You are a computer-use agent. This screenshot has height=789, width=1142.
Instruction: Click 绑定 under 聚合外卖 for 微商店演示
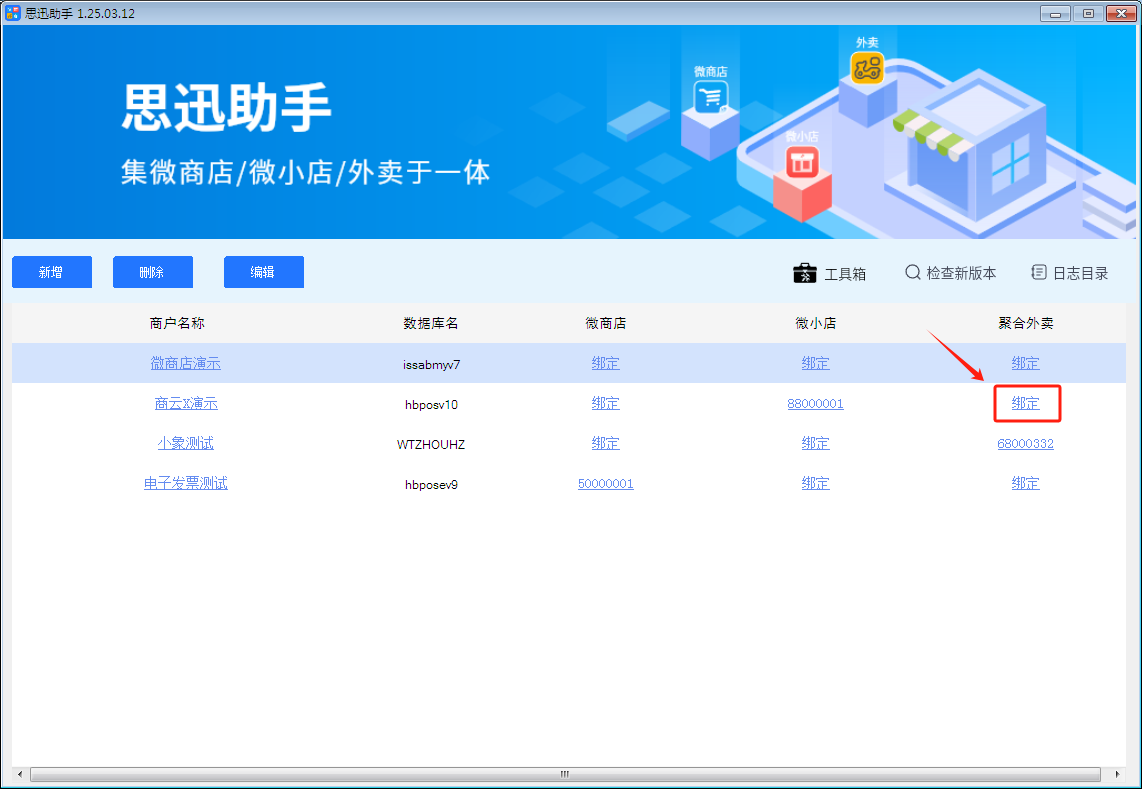(x=1025, y=363)
